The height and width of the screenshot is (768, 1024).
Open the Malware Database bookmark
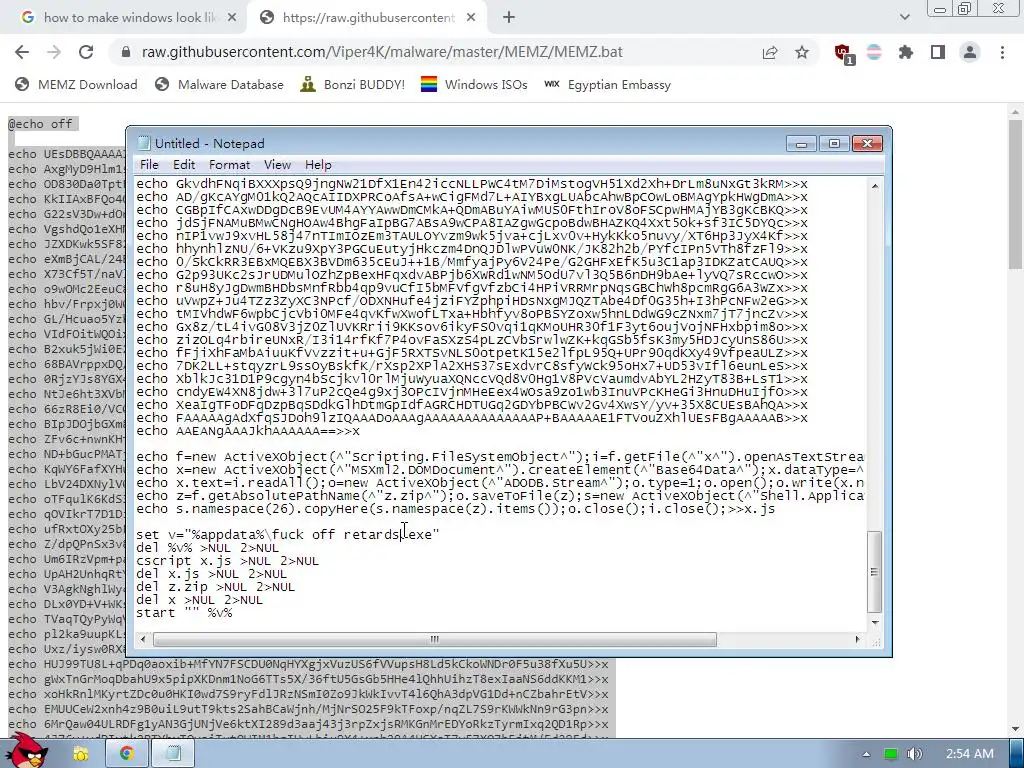tap(219, 85)
